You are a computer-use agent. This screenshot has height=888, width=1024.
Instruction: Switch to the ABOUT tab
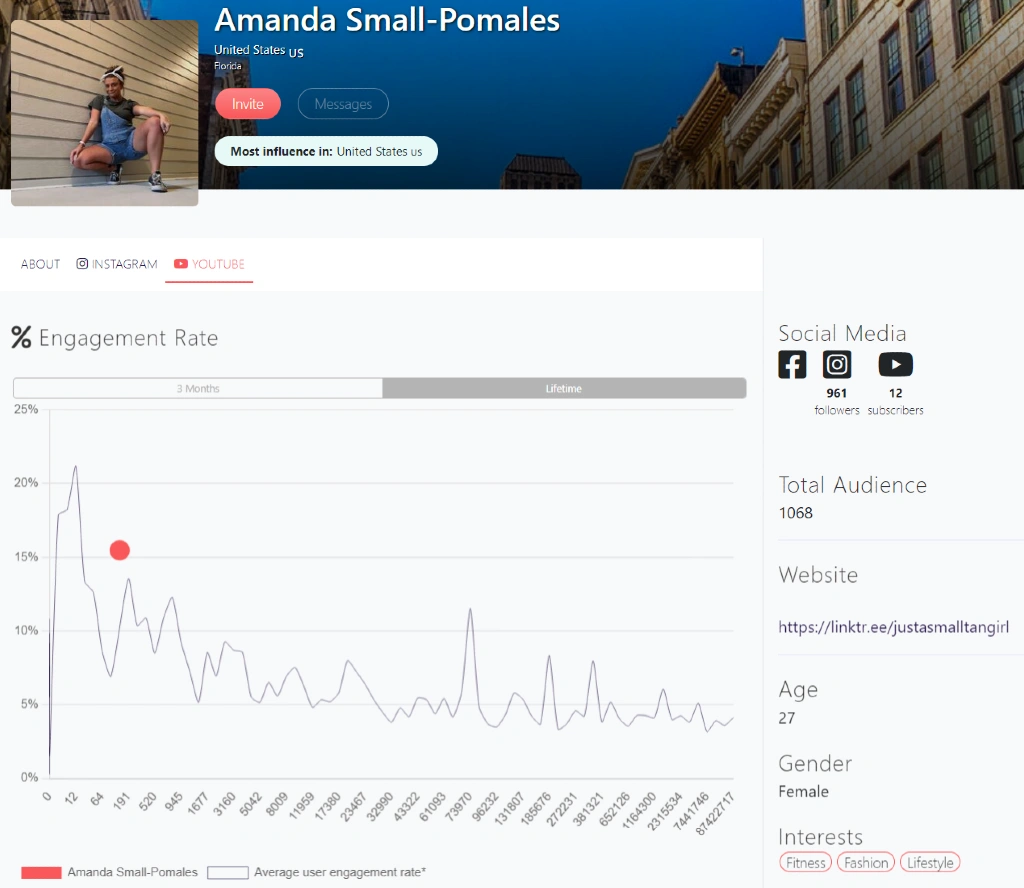[x=39, y=263]
